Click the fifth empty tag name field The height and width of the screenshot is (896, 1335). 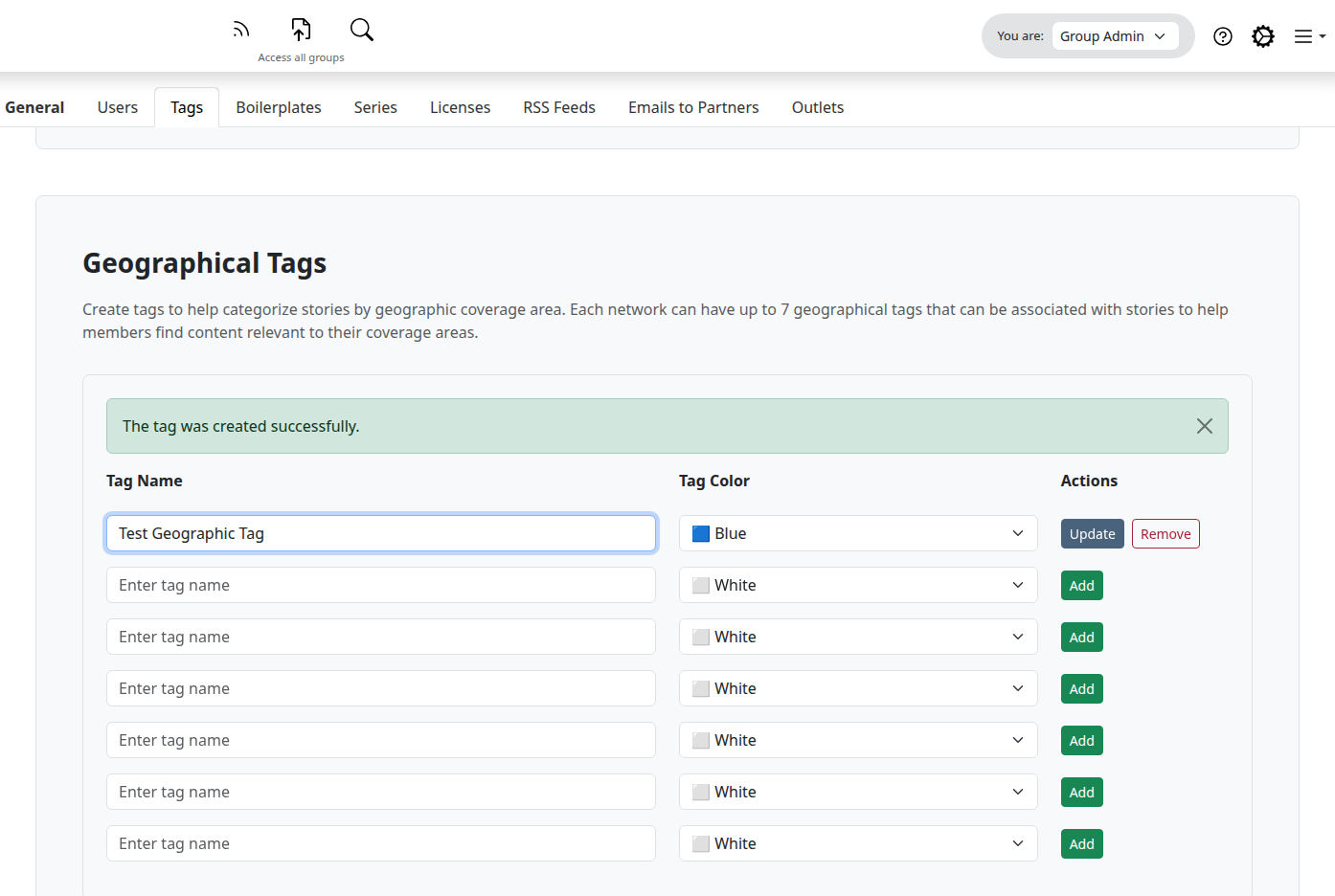click(x=381, y=792)
